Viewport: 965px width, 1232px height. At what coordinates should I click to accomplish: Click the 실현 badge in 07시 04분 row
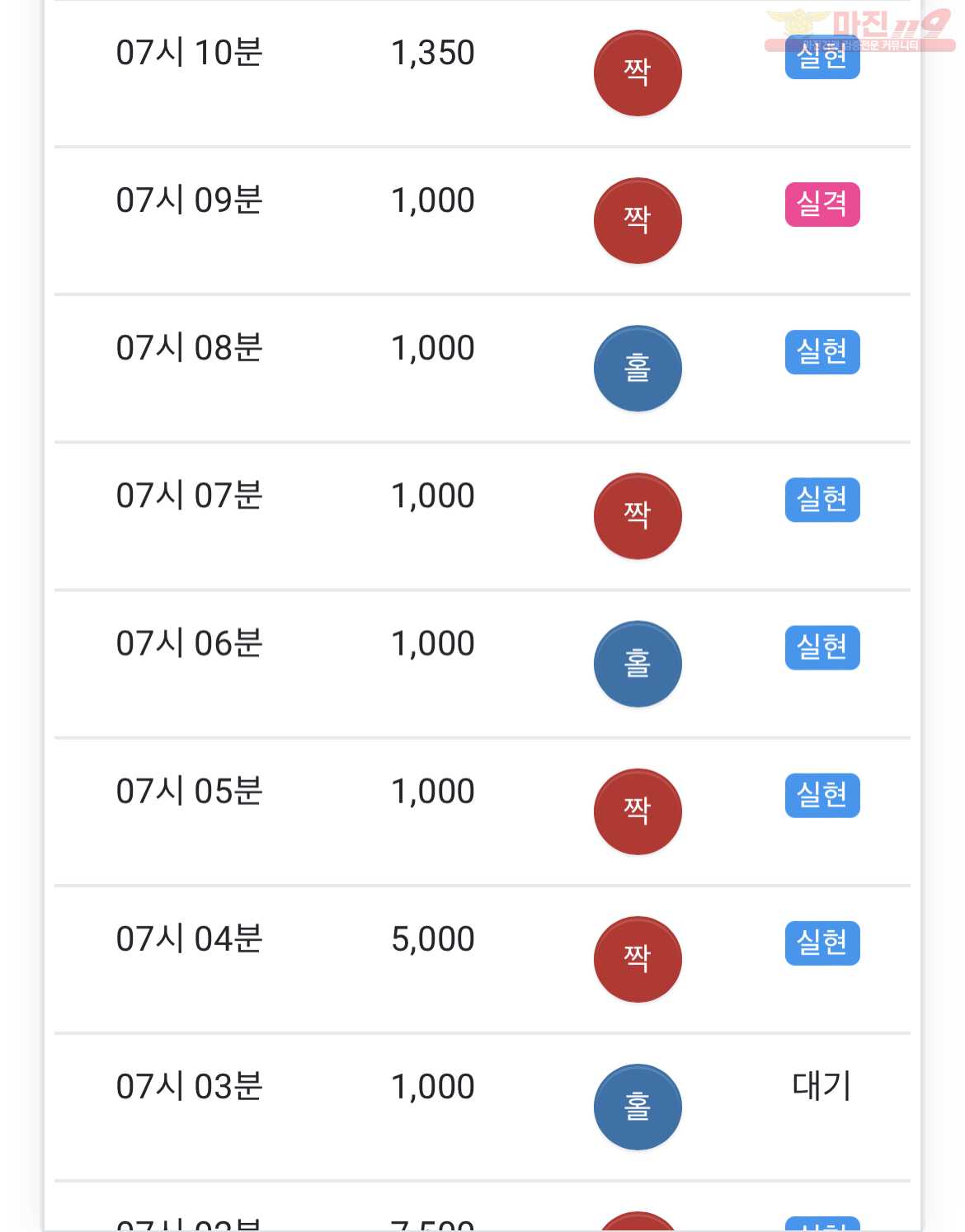point(822,942)
